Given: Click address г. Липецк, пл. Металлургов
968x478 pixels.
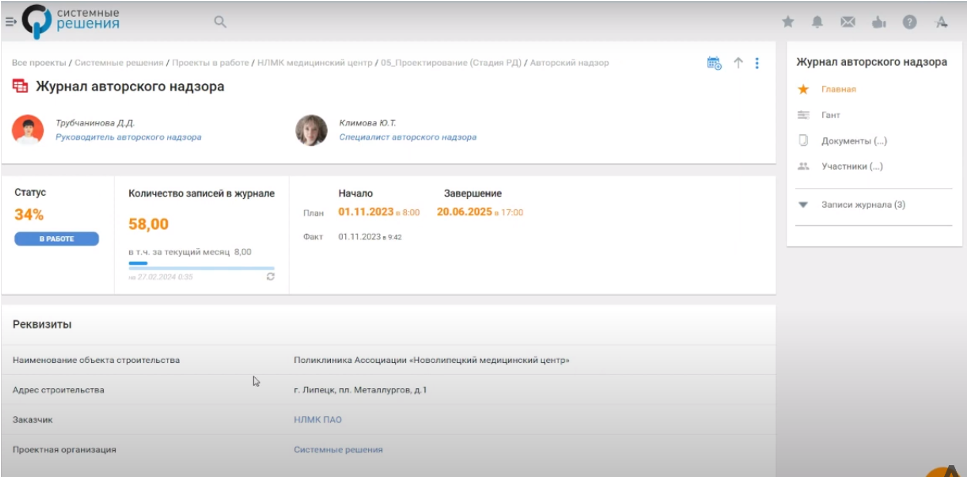Looking at the screenshot, I should tap(360, 390).
